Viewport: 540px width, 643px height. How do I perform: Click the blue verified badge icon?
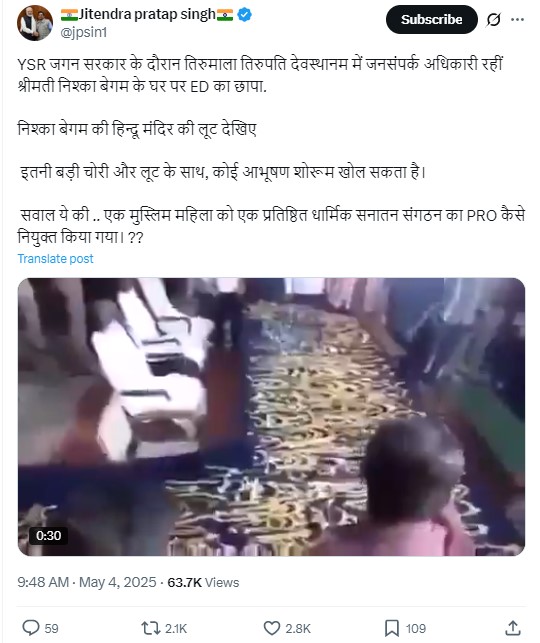245,15
